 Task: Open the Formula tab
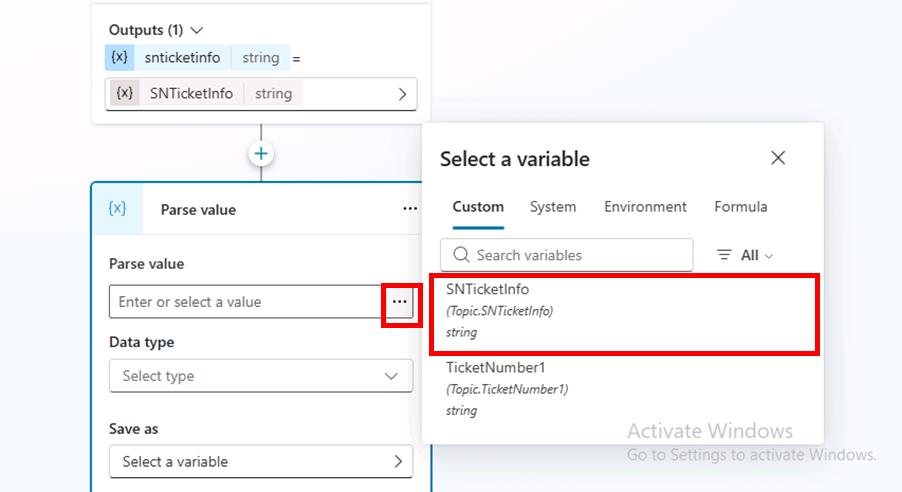pos(740,207)
